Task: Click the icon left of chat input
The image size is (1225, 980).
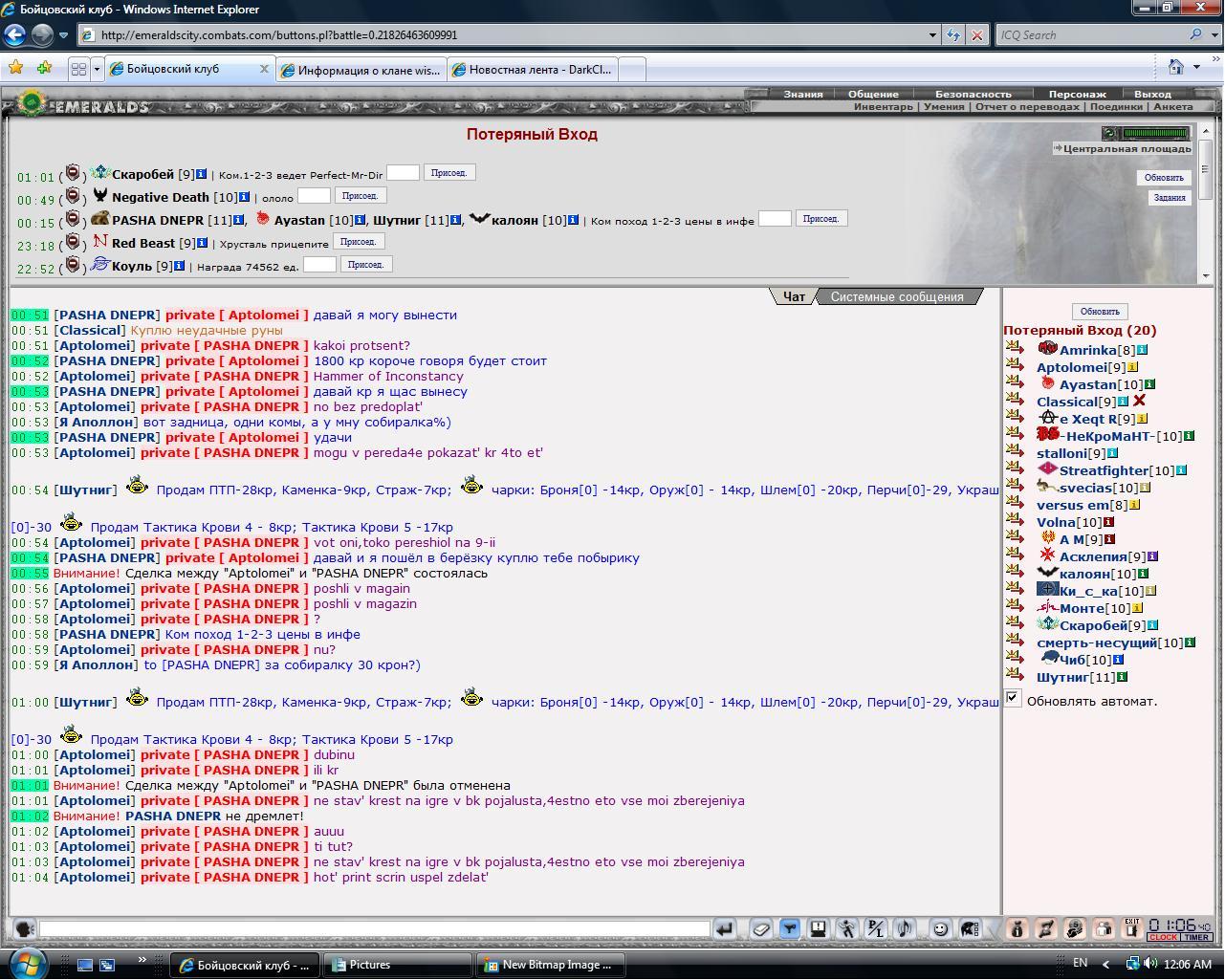Action: 24,928
